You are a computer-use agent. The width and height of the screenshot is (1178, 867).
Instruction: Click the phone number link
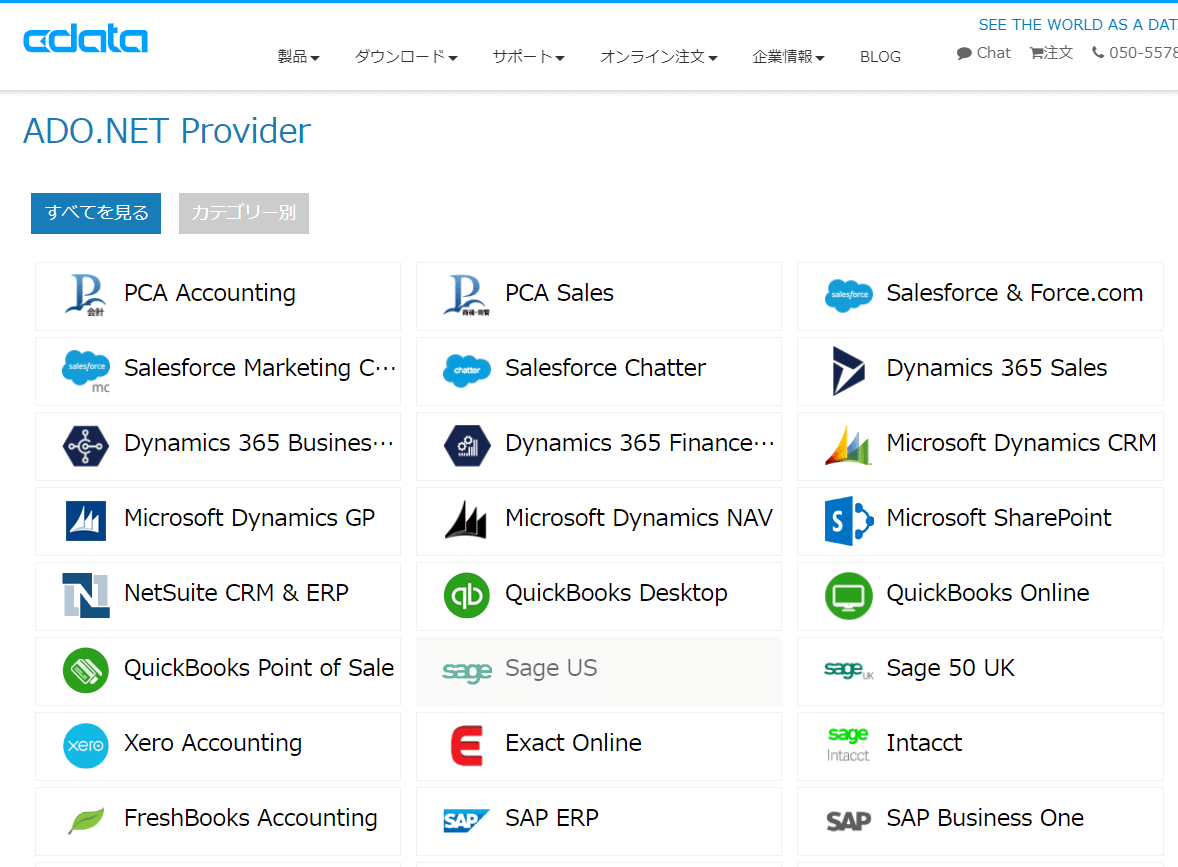point(1134,53)
